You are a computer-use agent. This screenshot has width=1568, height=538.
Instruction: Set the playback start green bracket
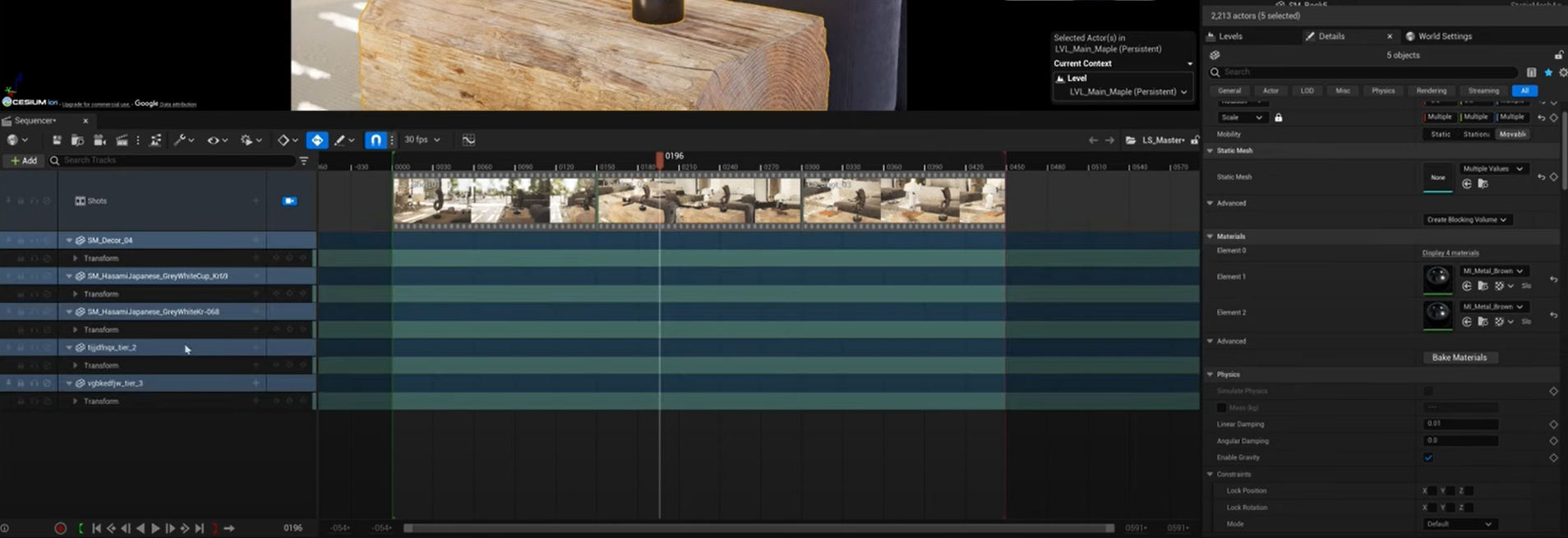click(x=81, y=529)
